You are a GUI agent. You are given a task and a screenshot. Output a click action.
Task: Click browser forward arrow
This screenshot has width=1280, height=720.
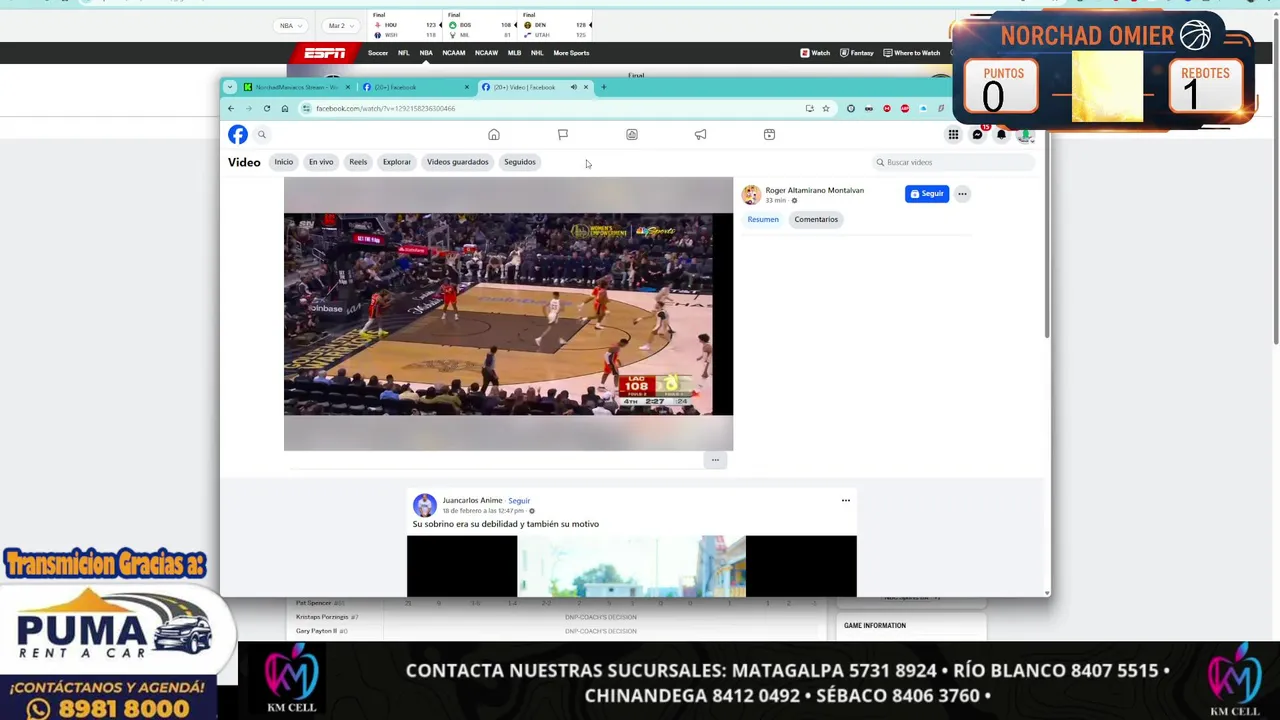(249, 108)
